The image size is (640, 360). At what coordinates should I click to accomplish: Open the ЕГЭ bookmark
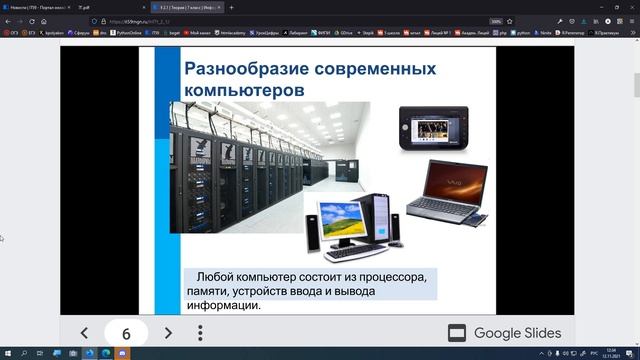coord(29,33)
